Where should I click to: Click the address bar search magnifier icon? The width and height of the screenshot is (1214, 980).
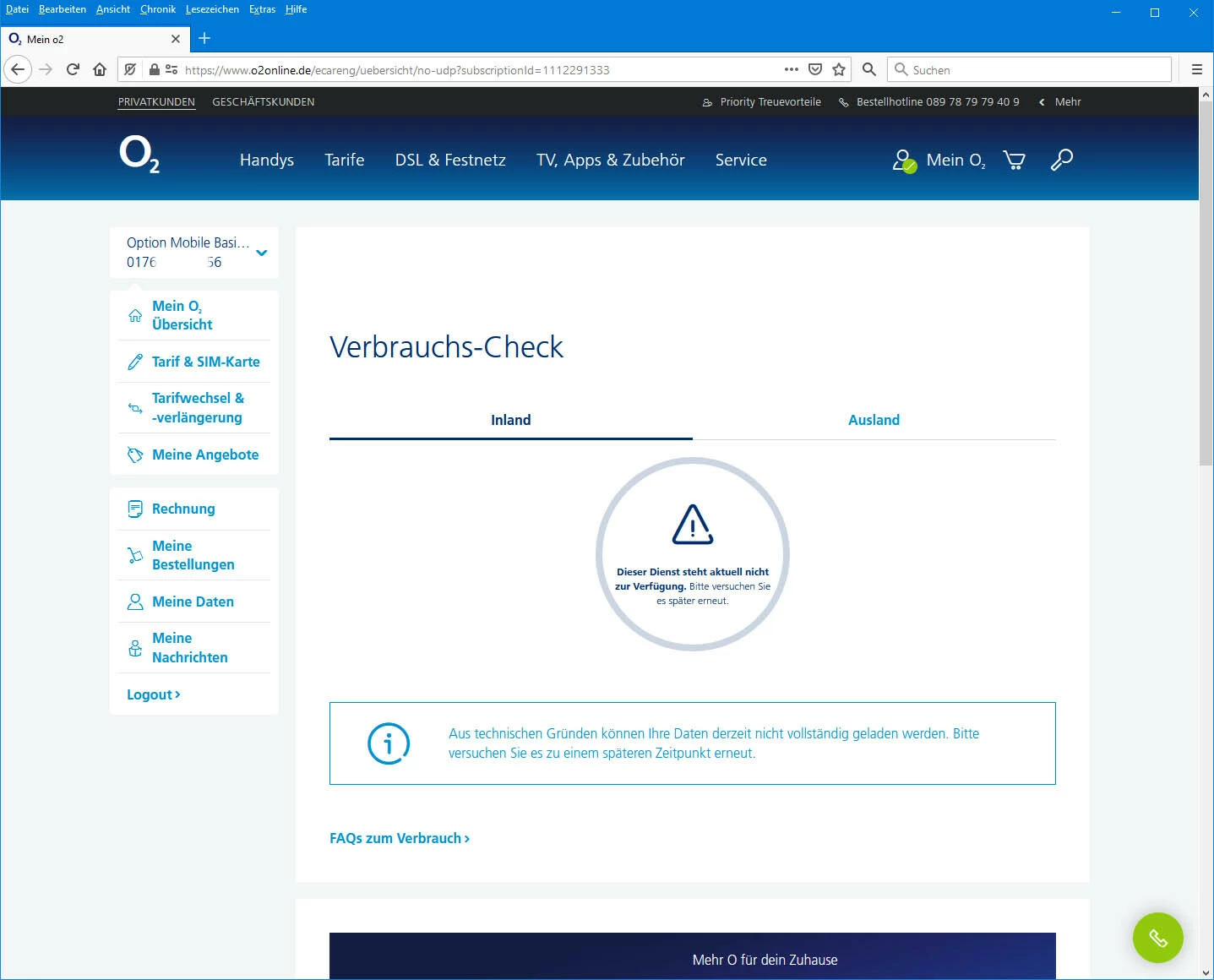(868, 69)
